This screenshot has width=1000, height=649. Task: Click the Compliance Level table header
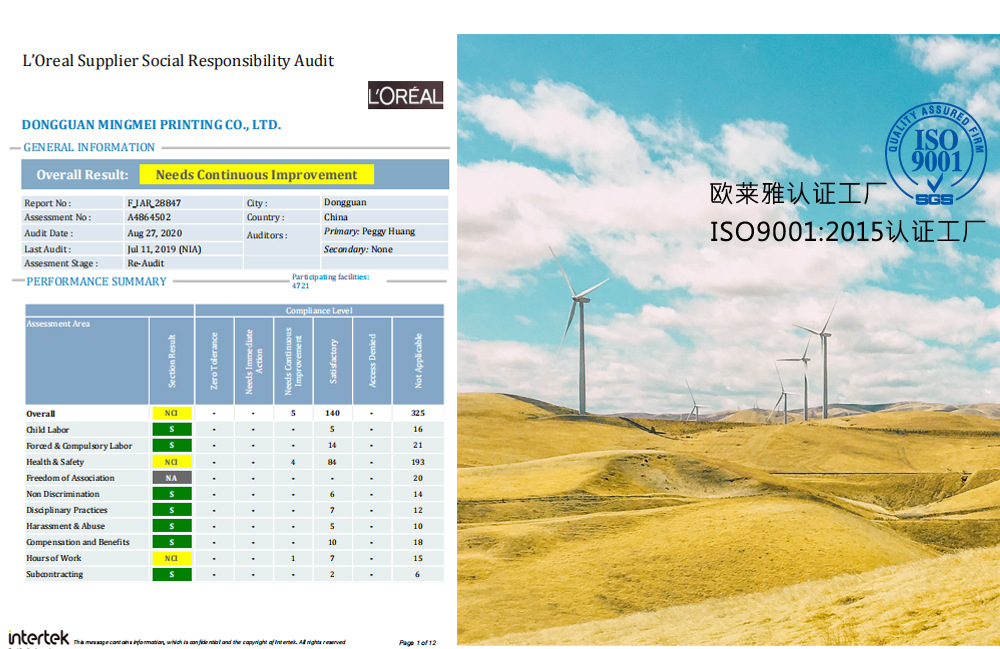click(x=319, y=311)
